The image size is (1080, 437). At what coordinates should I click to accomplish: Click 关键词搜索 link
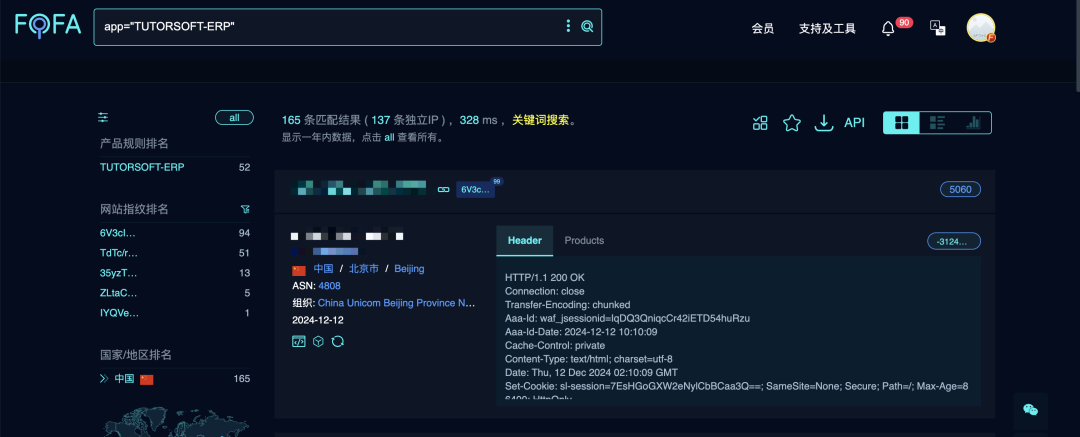click(x=541, y=120)
